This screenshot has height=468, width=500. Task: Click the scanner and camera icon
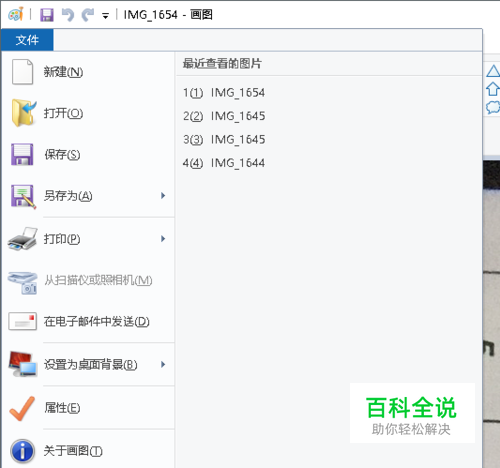[x=23, y=283]
